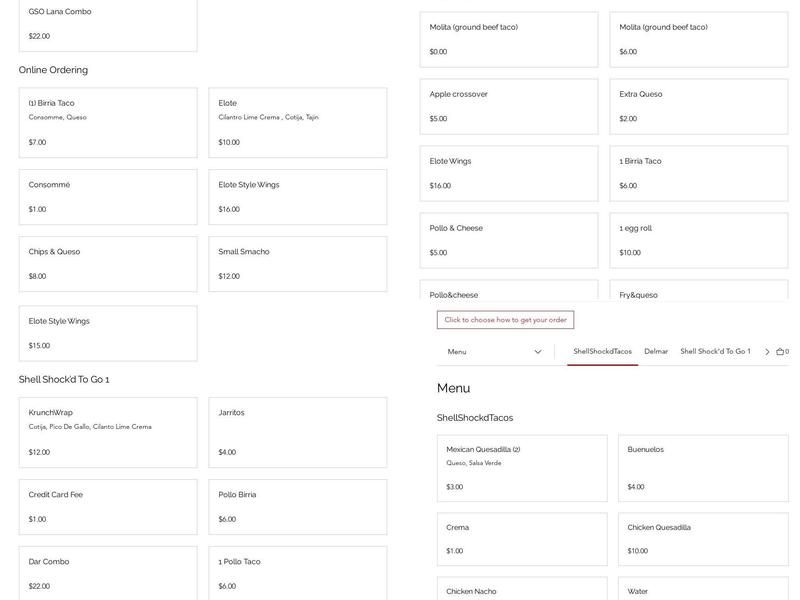The width and height of the screenshot is (800, 600).
Task: Open the shopping bag cart icon
Action: [780, 352]
